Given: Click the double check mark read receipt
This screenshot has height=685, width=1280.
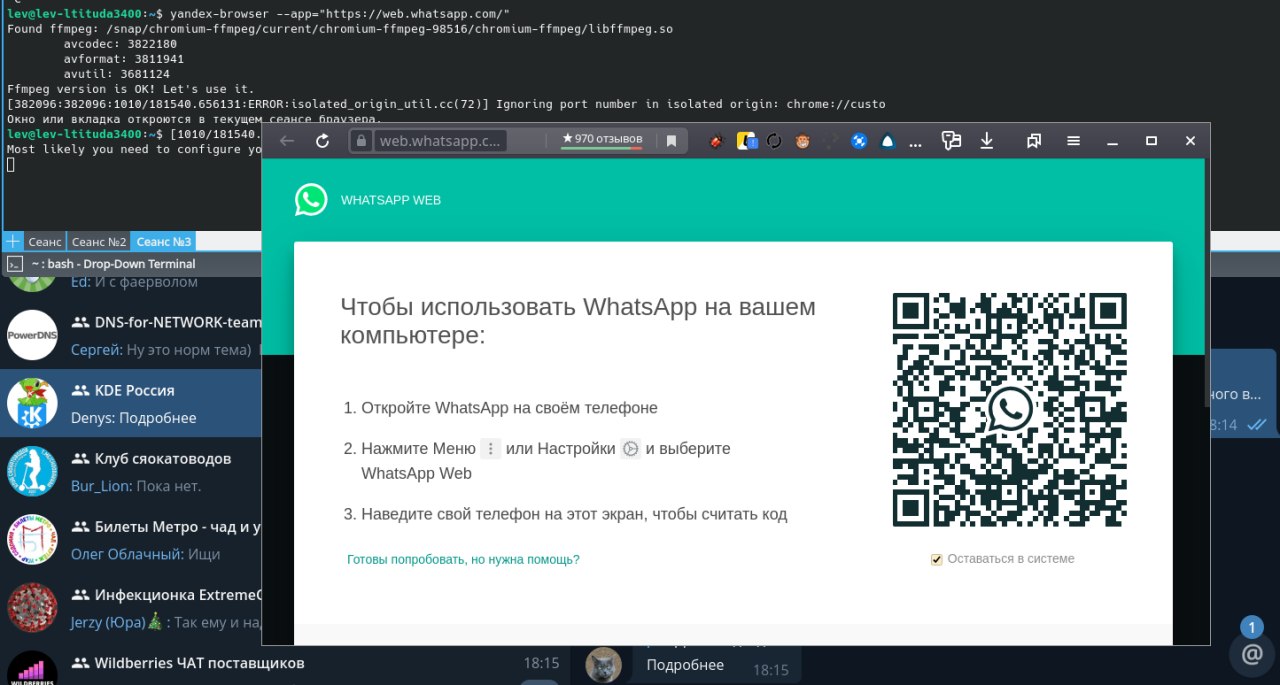Looking at the screenshot, I should pos(1257,425).
